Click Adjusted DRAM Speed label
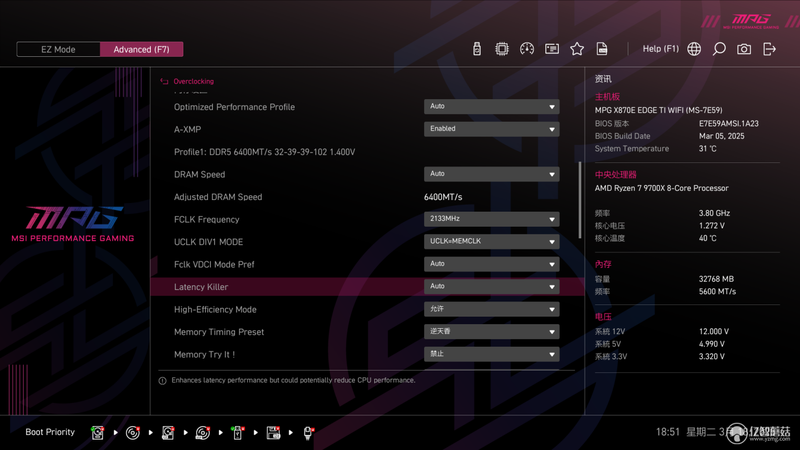This screenshot has width=800, height=450. [218, 197]
